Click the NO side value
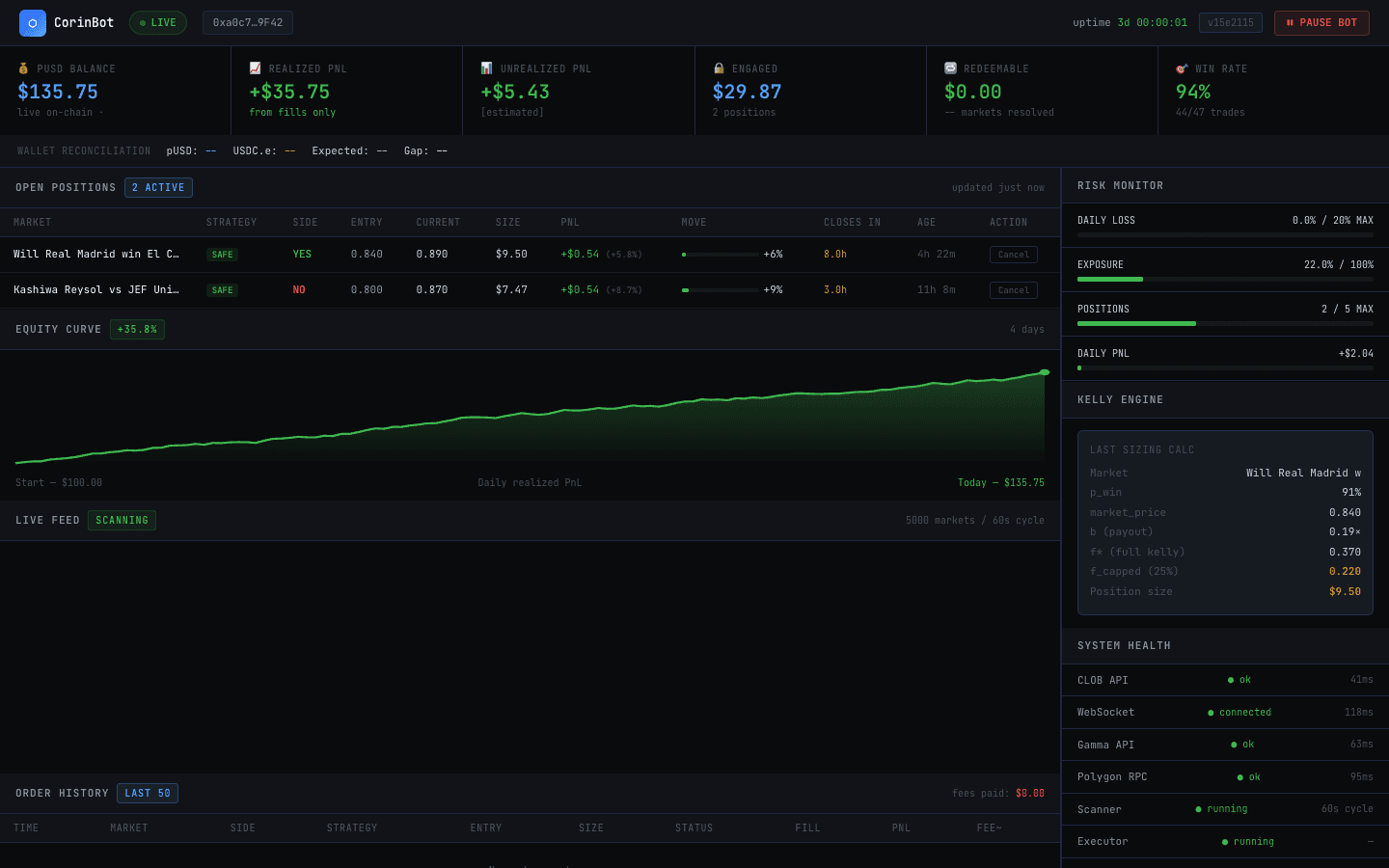 click(299, 290)
